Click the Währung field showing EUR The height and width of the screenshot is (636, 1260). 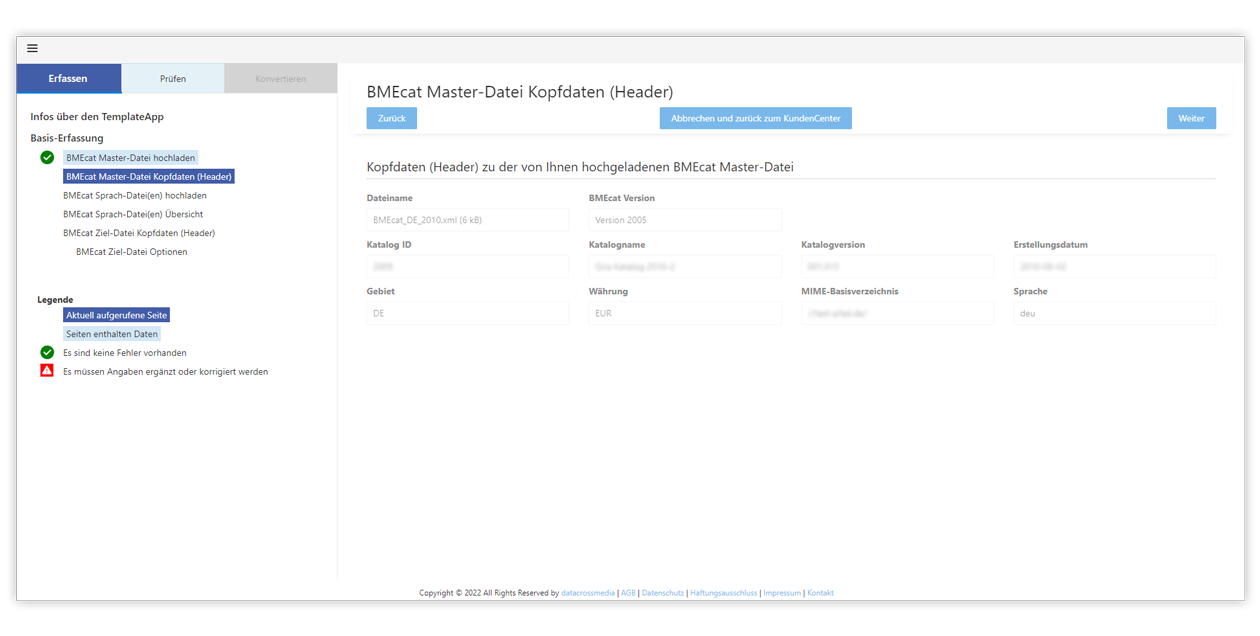click(x=685, y=313)
